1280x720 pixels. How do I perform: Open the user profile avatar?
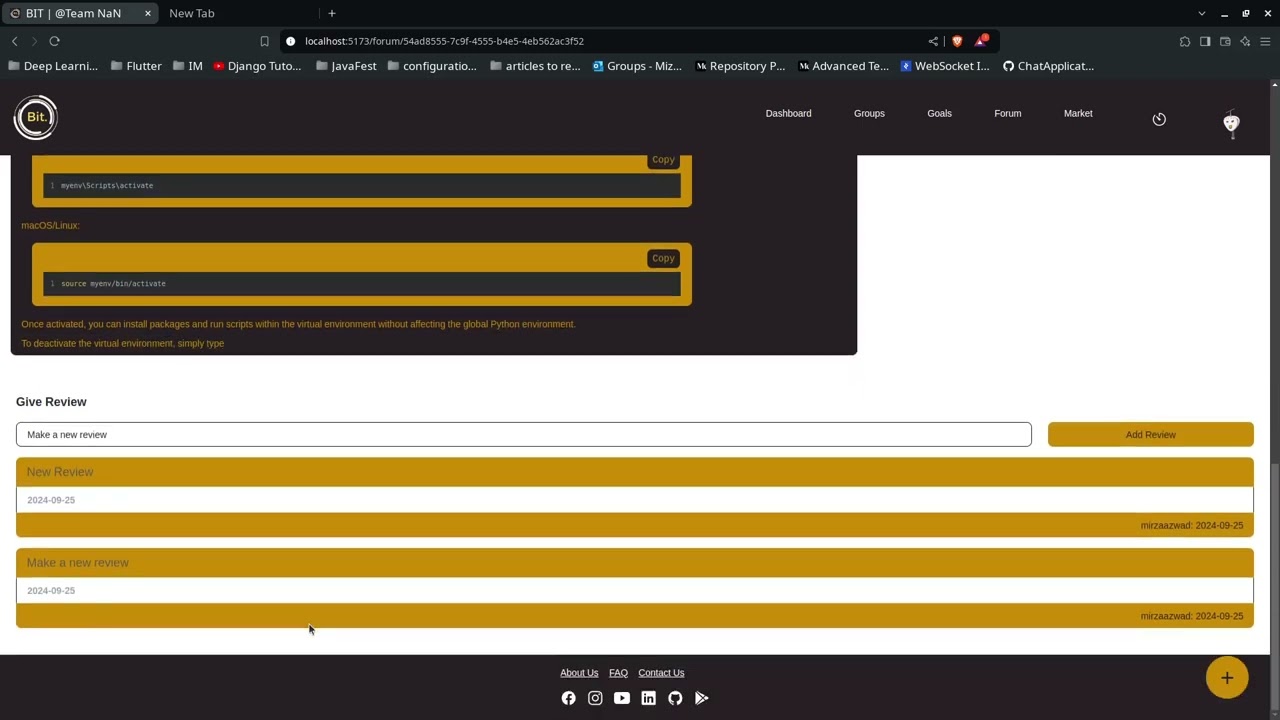click(1231, 123)
